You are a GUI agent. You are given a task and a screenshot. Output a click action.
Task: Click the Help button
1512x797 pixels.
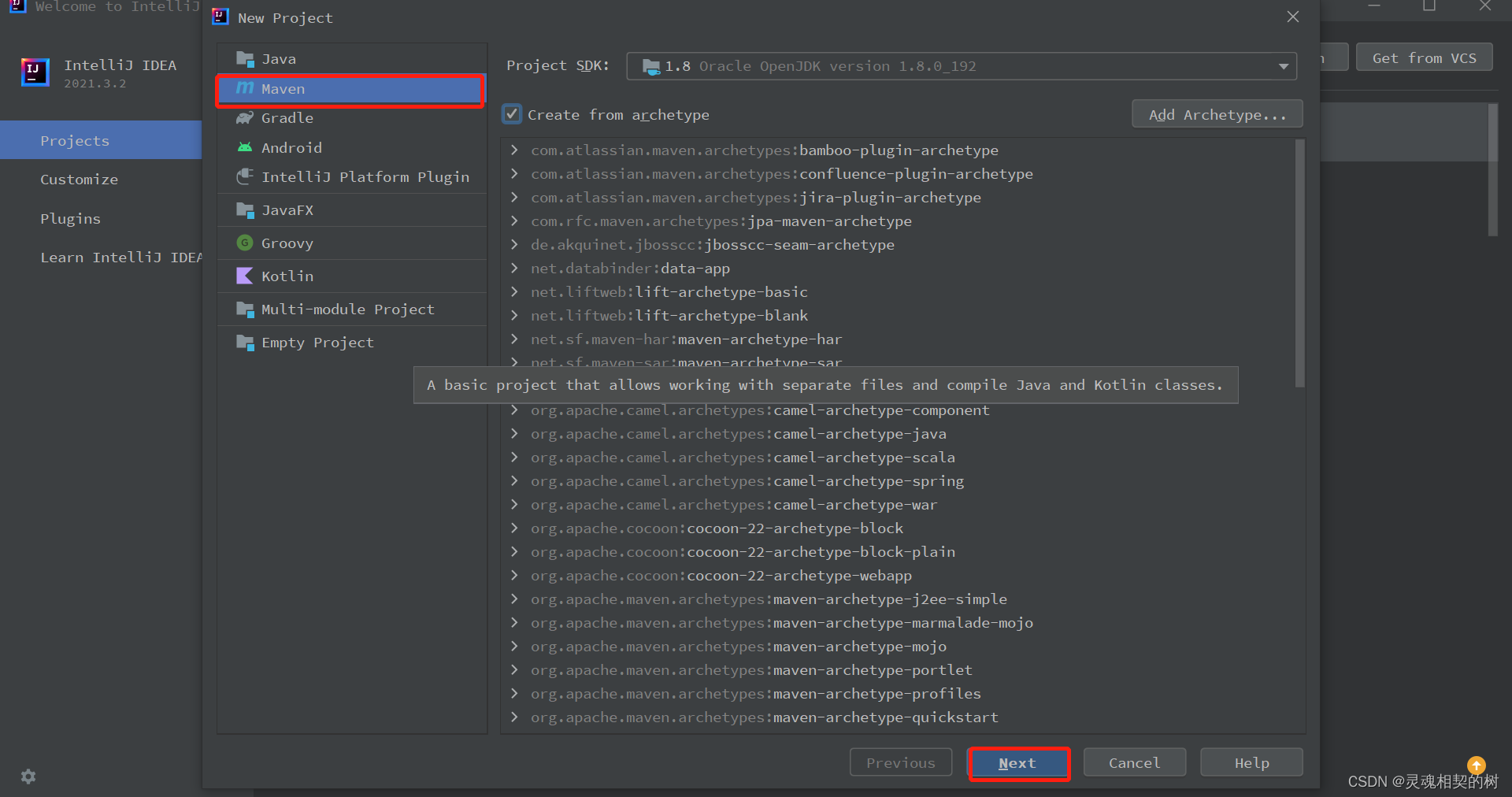click(1251, 762)
